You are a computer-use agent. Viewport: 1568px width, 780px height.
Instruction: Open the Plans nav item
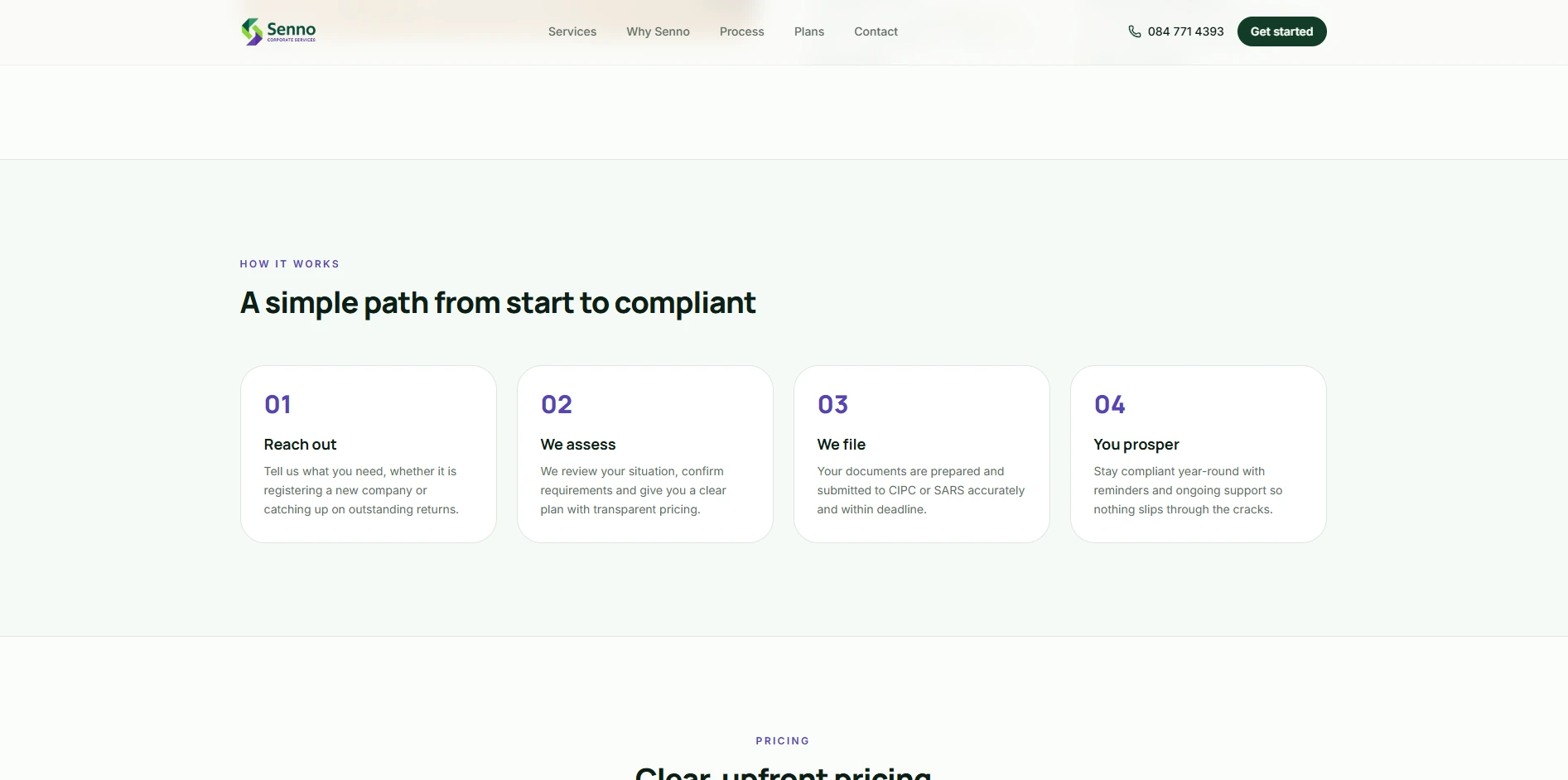(x=809, y=31)
